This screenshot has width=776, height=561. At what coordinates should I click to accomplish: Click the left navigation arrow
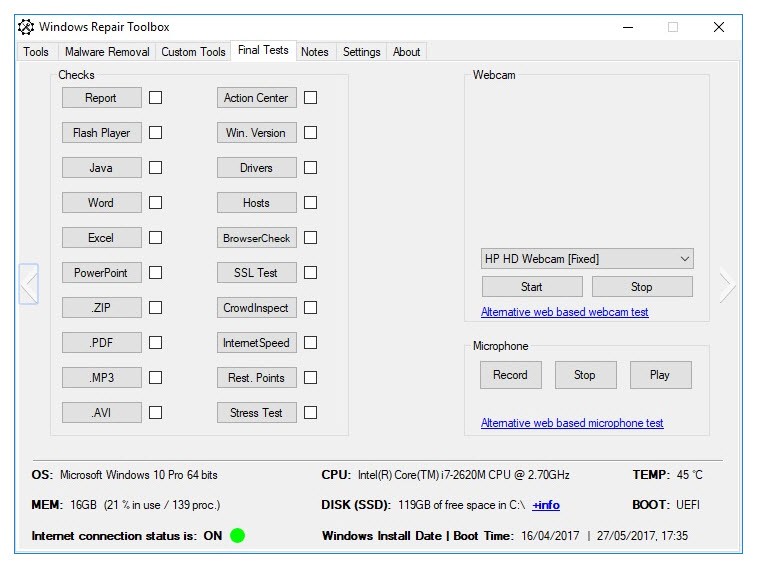click(29, 284)
